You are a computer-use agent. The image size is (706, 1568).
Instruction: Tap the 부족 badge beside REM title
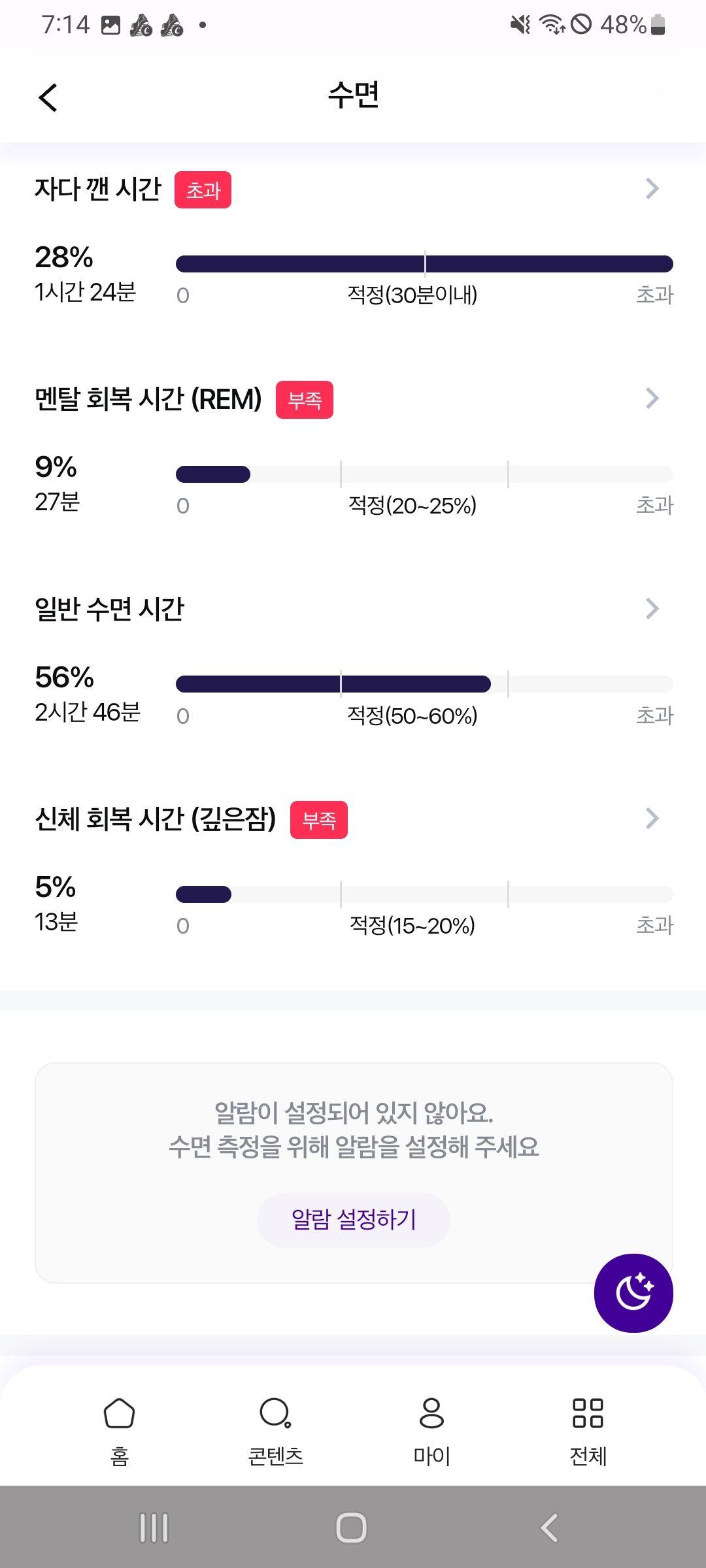[305, 400]
